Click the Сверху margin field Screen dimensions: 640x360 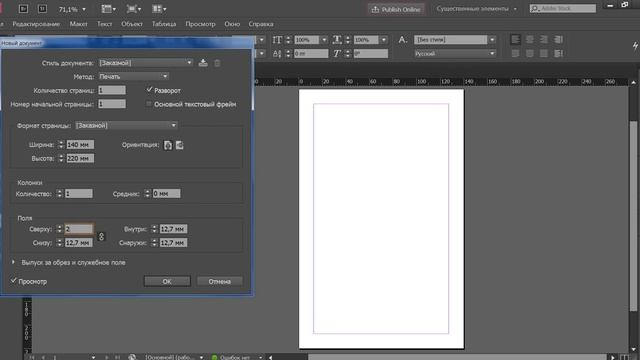click(79, 229)
